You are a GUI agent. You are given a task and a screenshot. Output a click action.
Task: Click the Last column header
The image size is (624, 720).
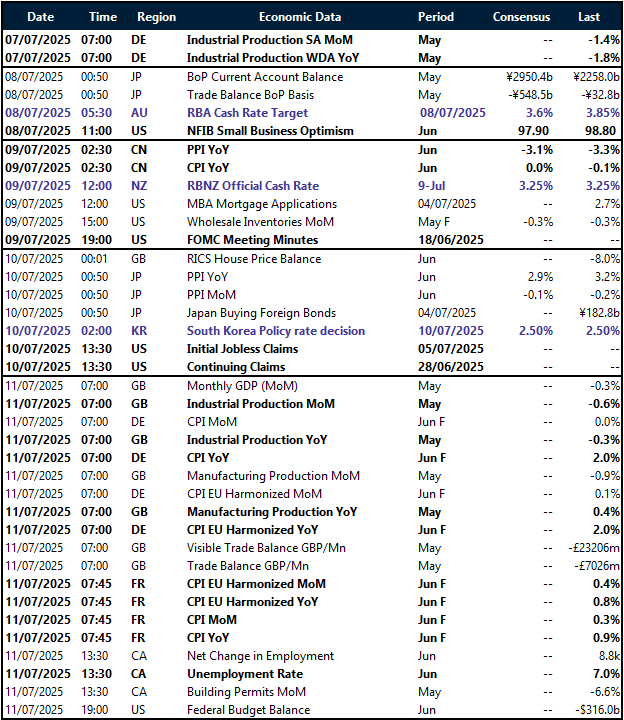click(x=589, y=17)
